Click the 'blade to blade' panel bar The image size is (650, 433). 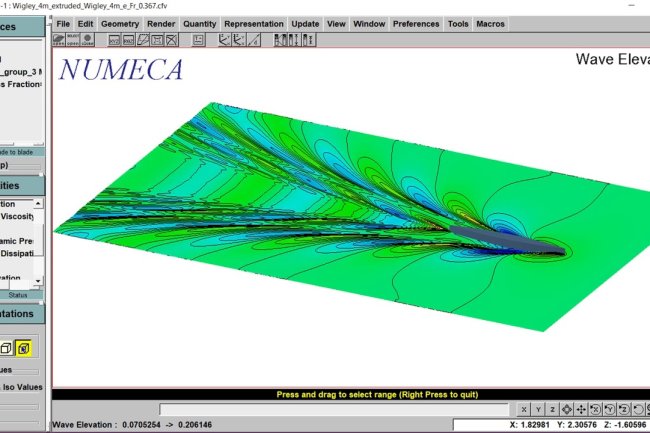[x=22, y=152]
